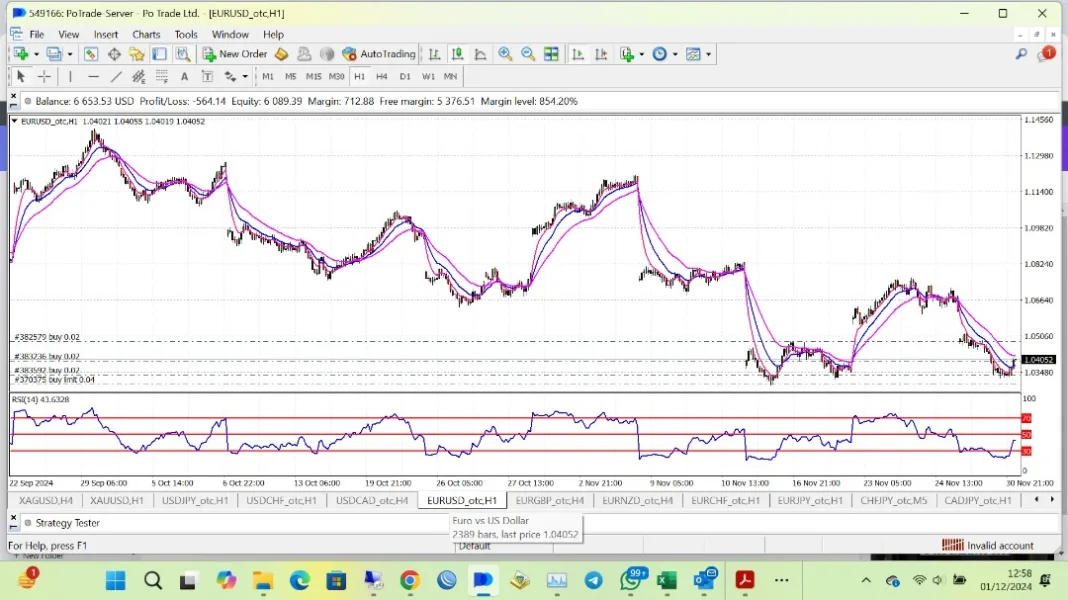The image size is (1068, 600).
Task: Change chart period to D1
Action: click(x=405, y=77)
